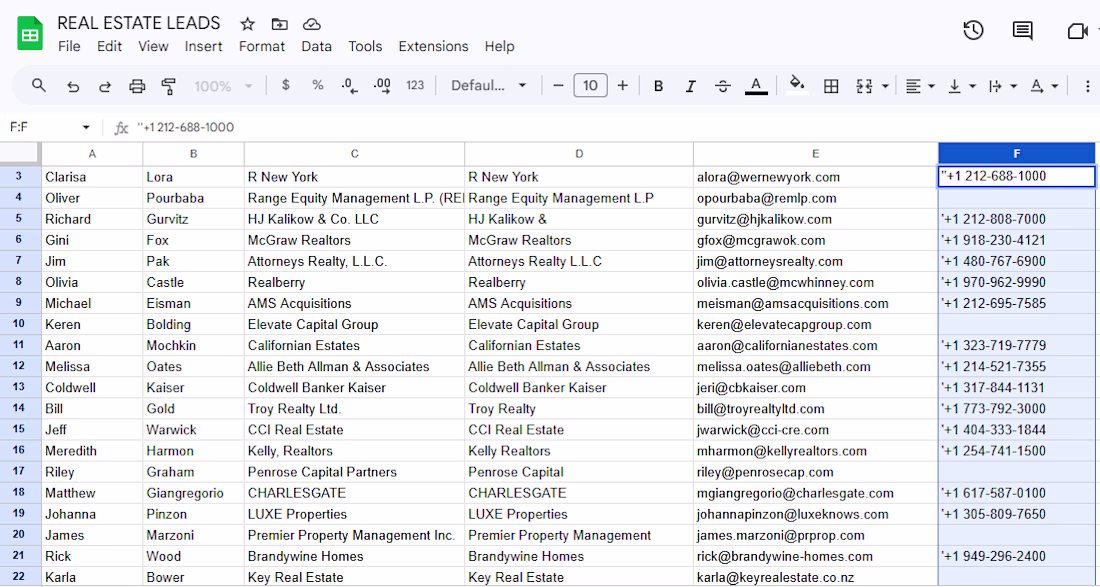Open the more toolbar options menu
Viewport: 1100px width, 587px height.
1087,86
